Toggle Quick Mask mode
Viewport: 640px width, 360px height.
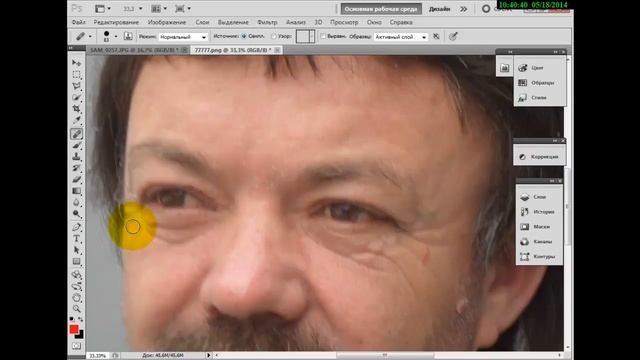(76, 346)
